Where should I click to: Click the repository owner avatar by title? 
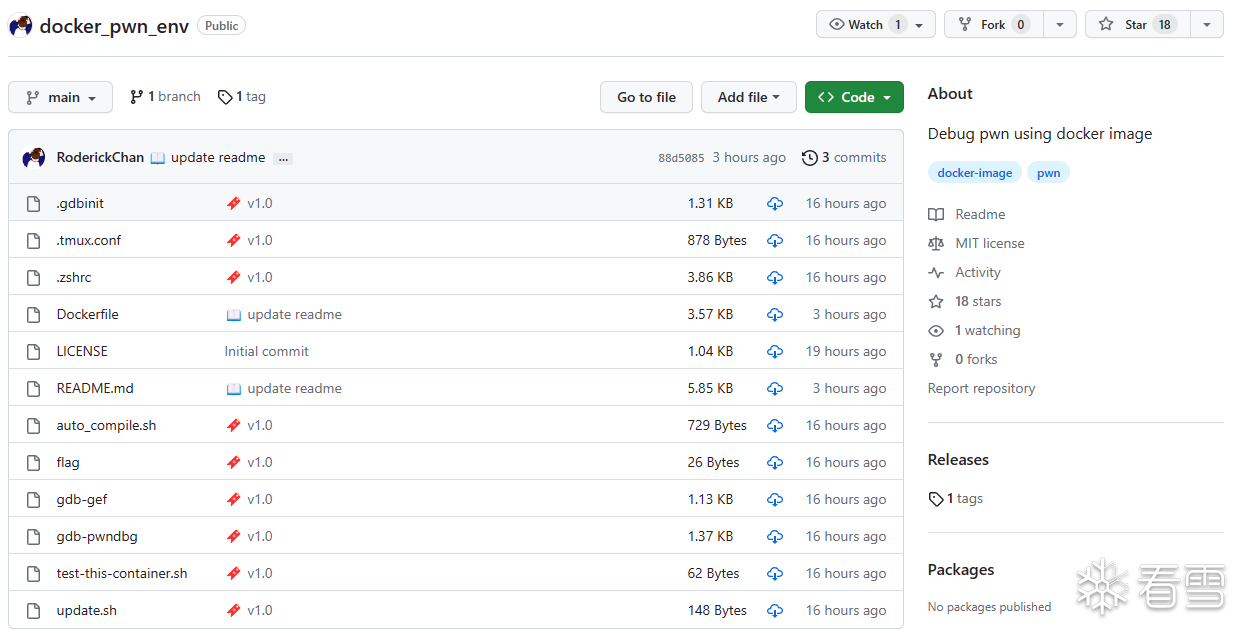coord(21,26)
